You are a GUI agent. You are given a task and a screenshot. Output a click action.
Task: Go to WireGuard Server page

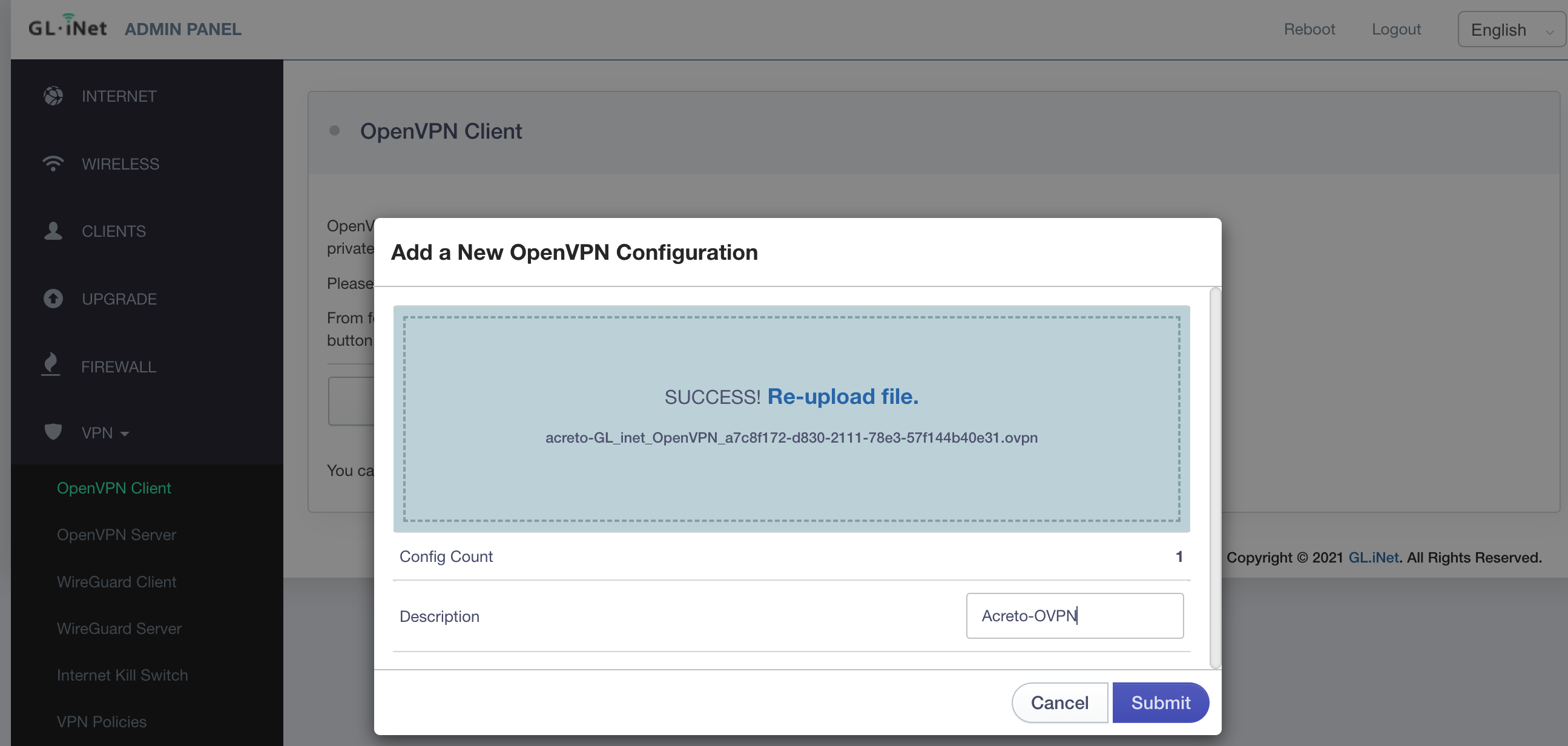point(119,629)
